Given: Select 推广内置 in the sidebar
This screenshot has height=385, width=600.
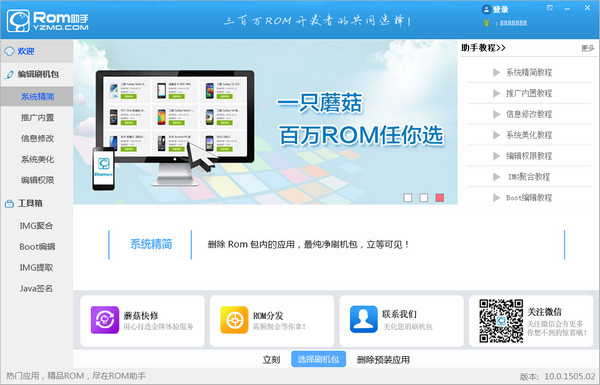Looking at the screenshot, I should click(37, 117).
